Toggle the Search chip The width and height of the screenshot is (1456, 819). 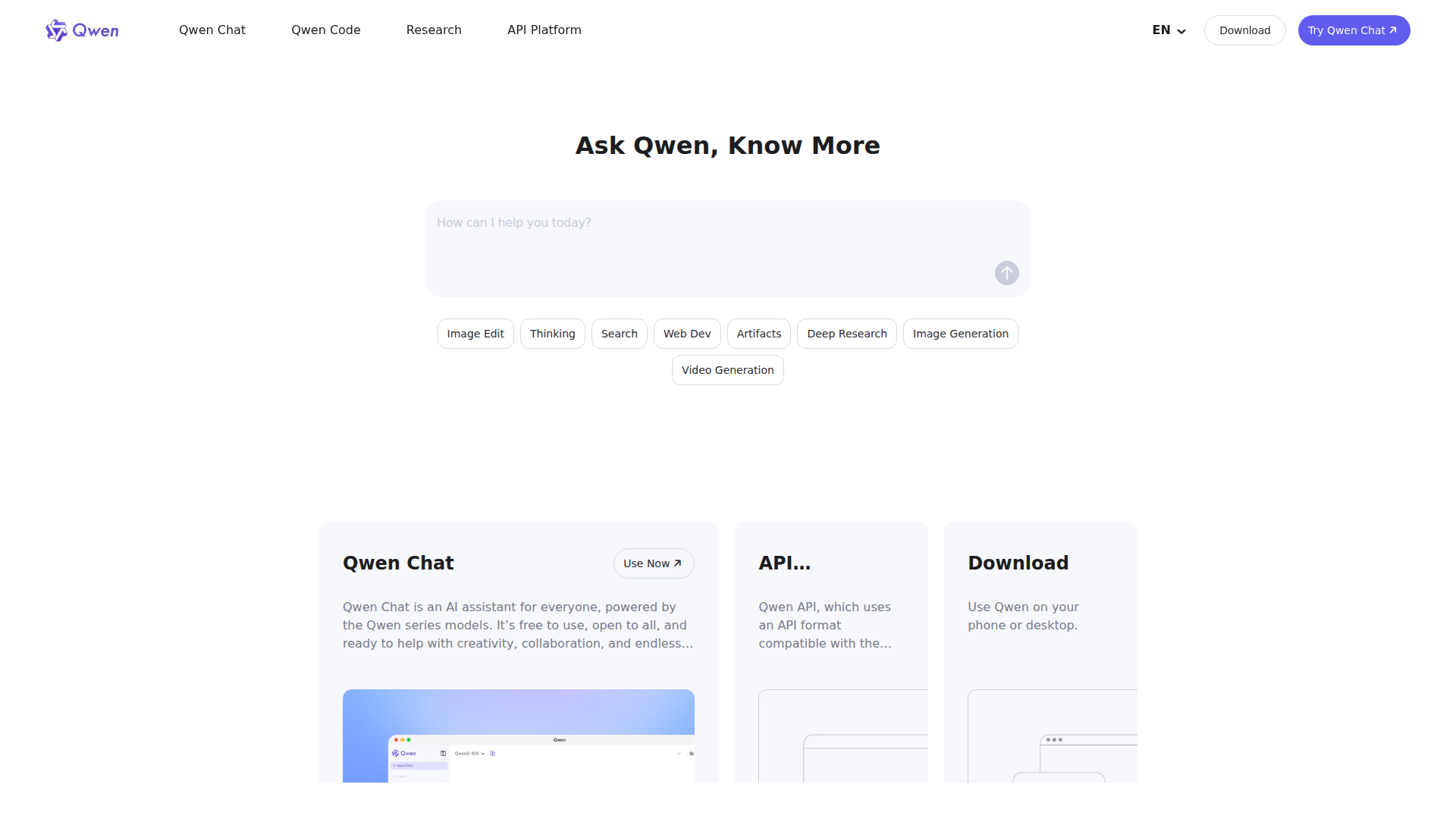[x=619, y=334]
